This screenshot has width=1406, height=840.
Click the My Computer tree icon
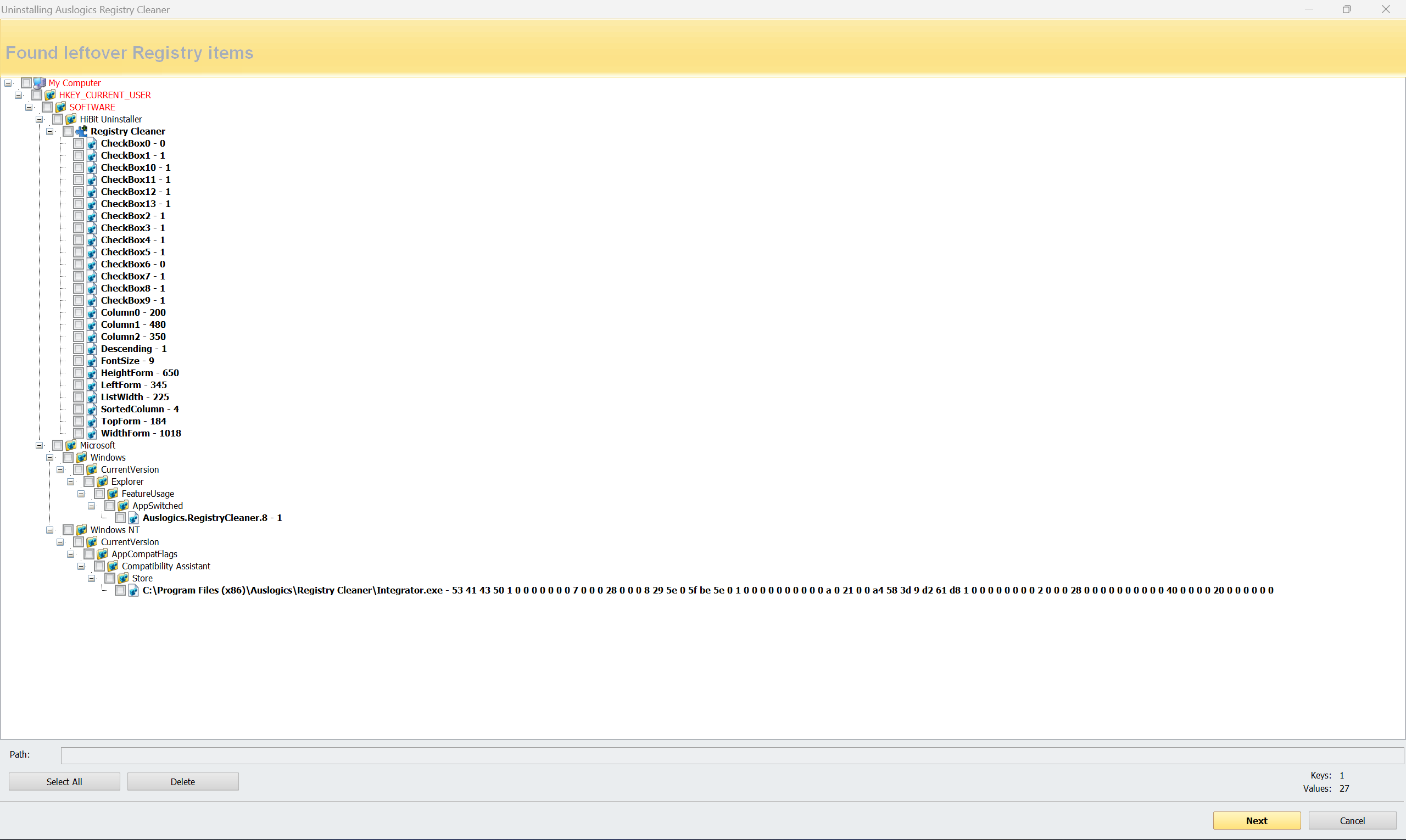(x=39, y=83)
